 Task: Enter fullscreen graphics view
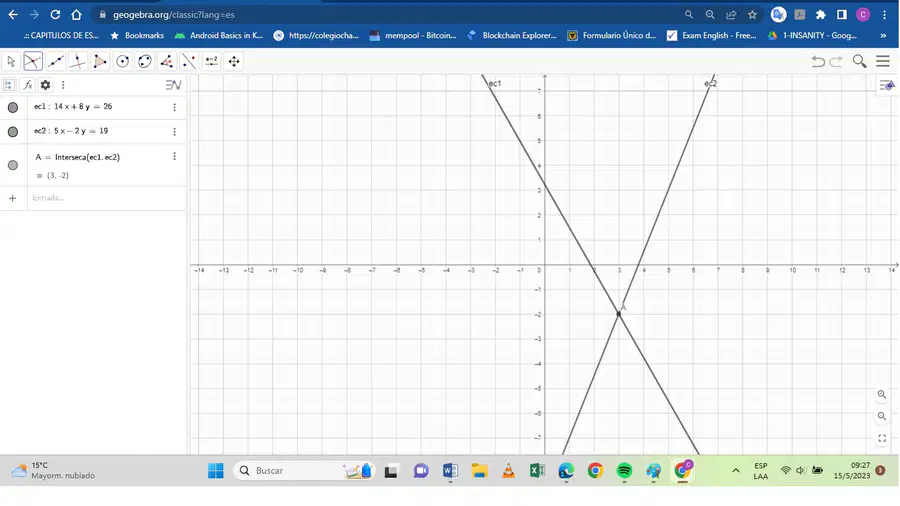(x=882, y=438)
